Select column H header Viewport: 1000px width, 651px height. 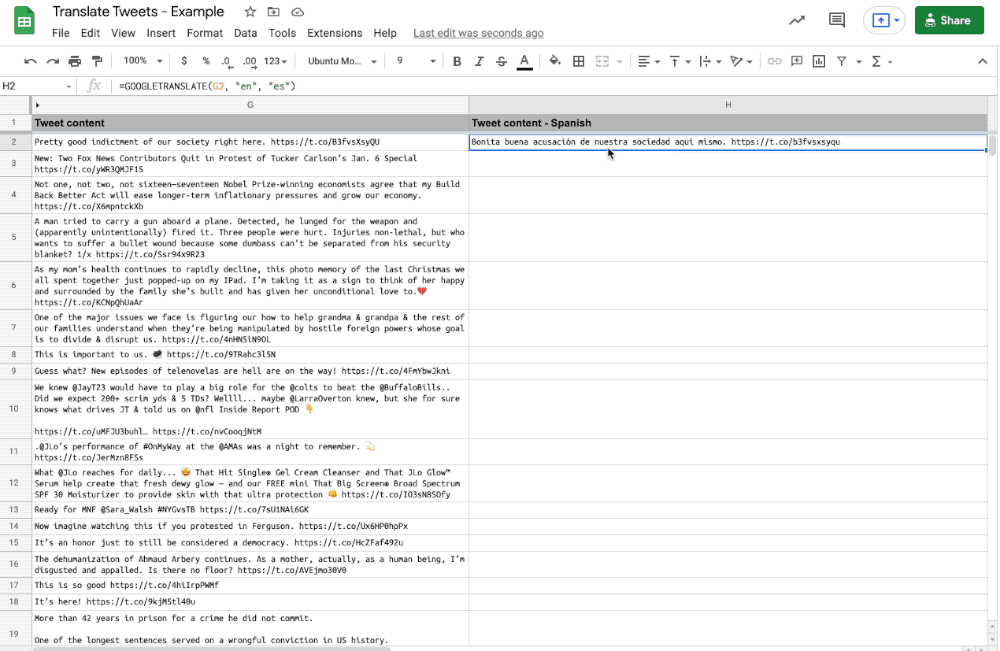tap(728, 105)
